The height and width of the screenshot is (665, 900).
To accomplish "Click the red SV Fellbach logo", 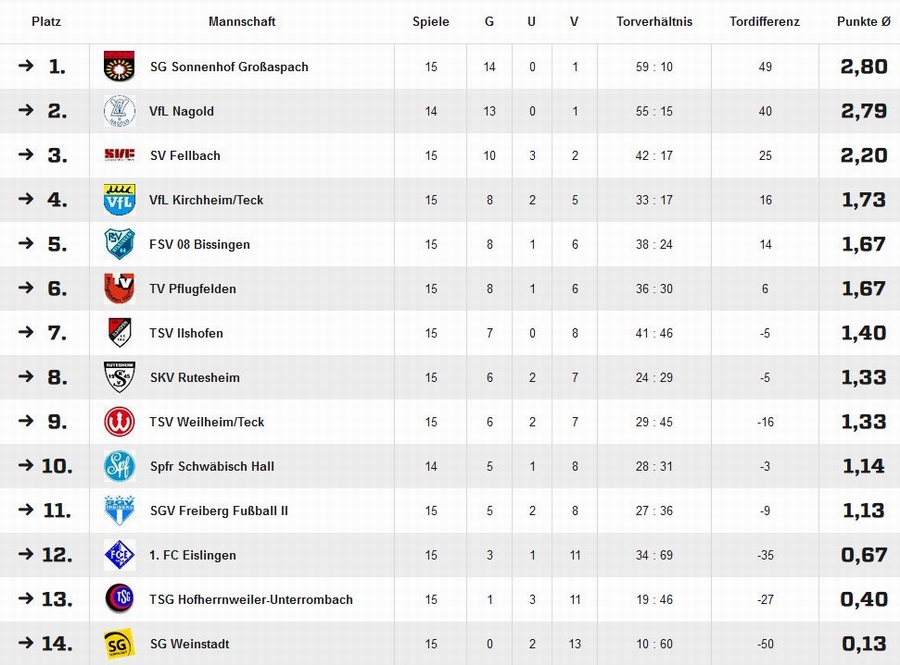I will coord(119,155).
